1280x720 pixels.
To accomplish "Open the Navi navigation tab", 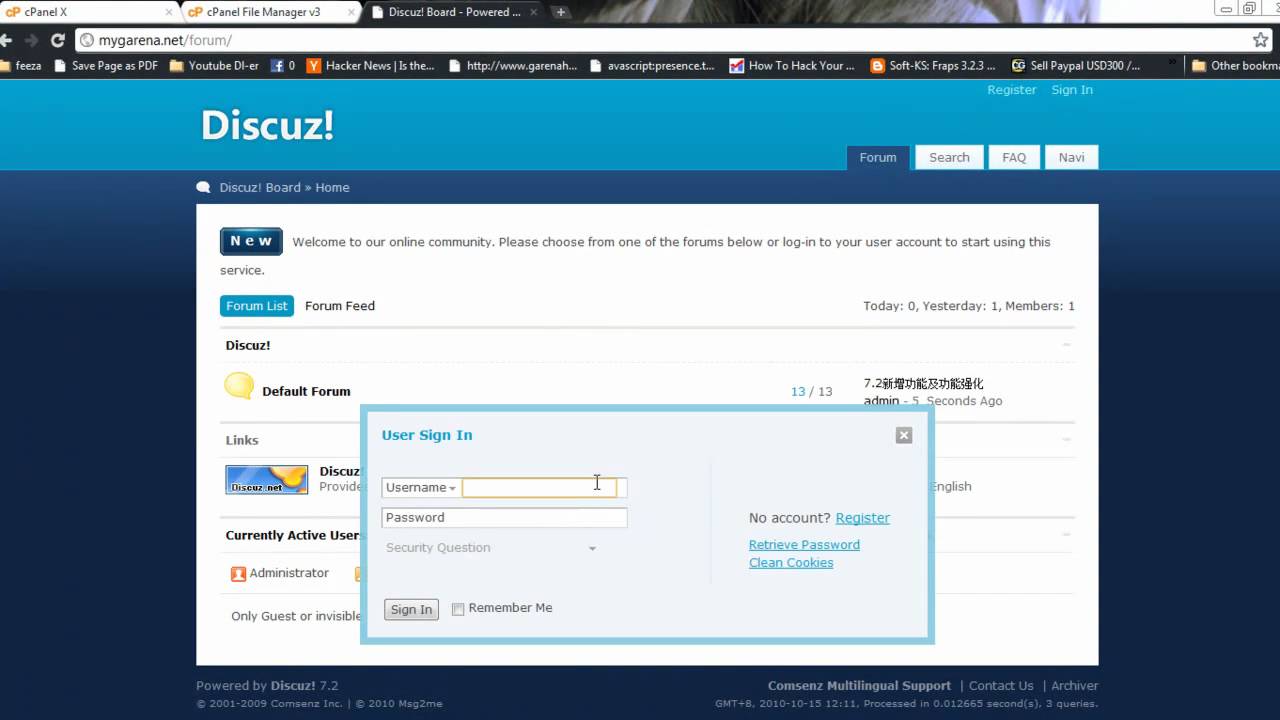I will 1072,157.
